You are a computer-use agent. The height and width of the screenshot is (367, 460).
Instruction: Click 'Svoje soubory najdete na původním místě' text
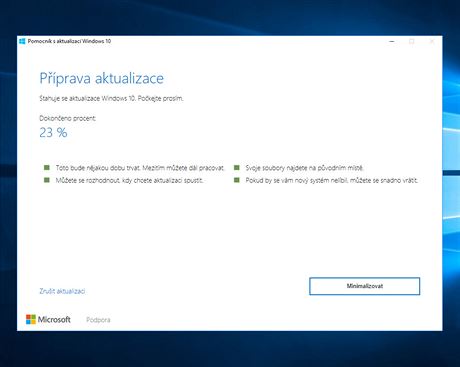(304, 168)
